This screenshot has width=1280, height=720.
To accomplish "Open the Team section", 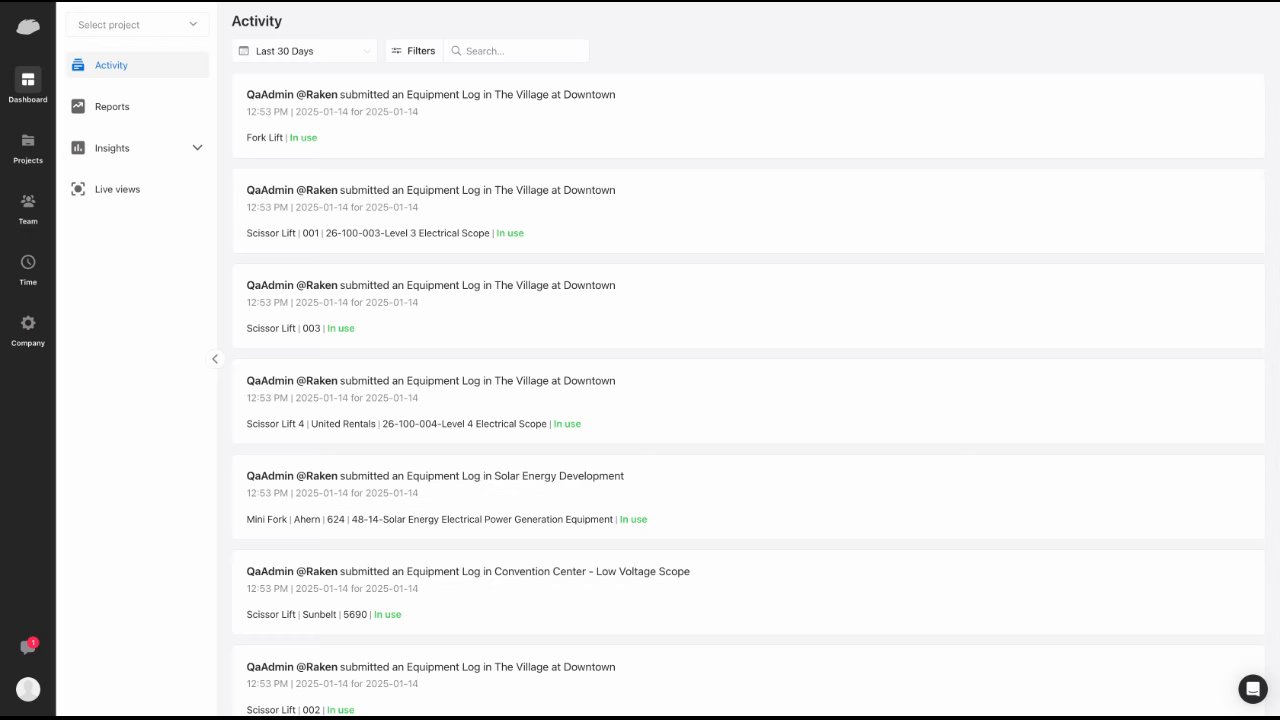I will point(28,208).
